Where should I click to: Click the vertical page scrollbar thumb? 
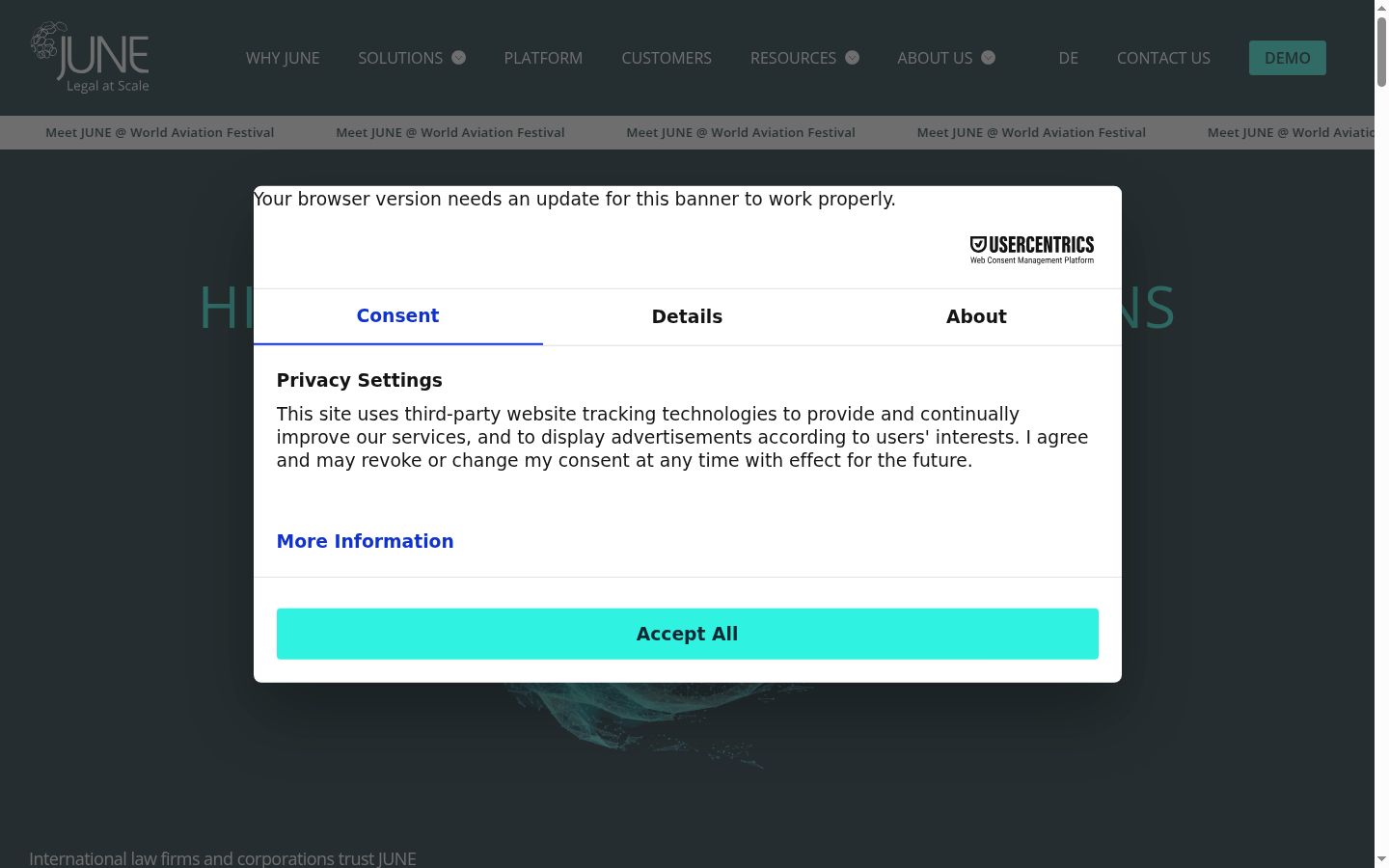coord(1381,52)
